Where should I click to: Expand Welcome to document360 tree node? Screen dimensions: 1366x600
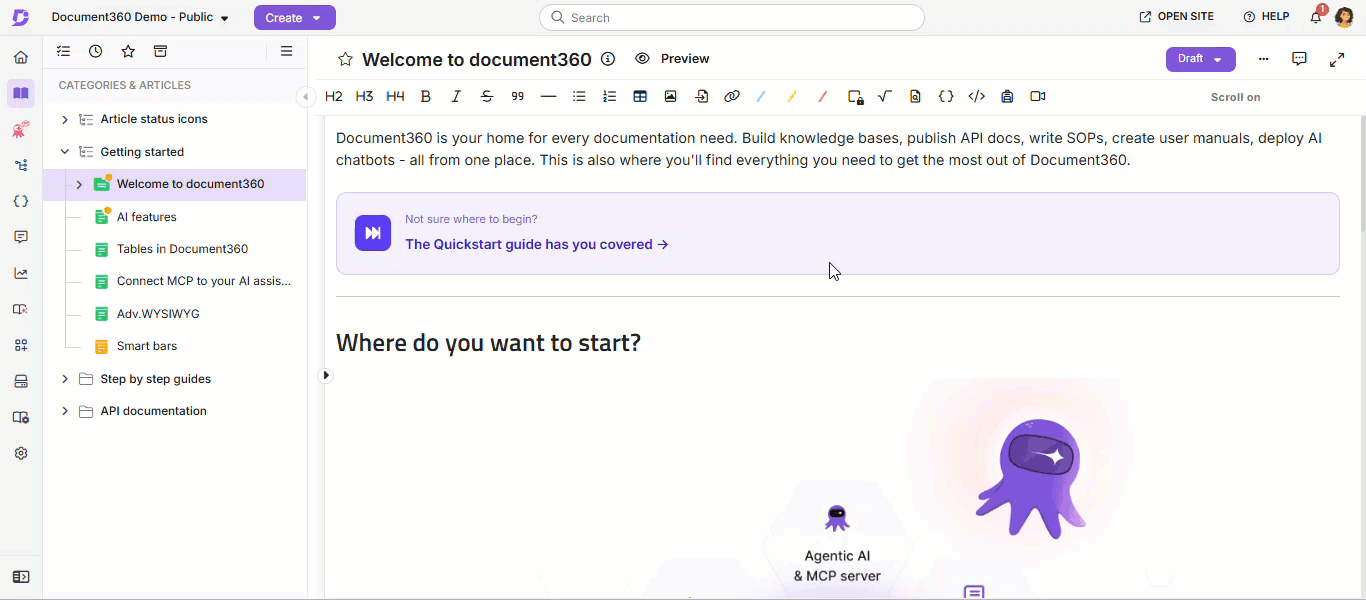[79, 184]
